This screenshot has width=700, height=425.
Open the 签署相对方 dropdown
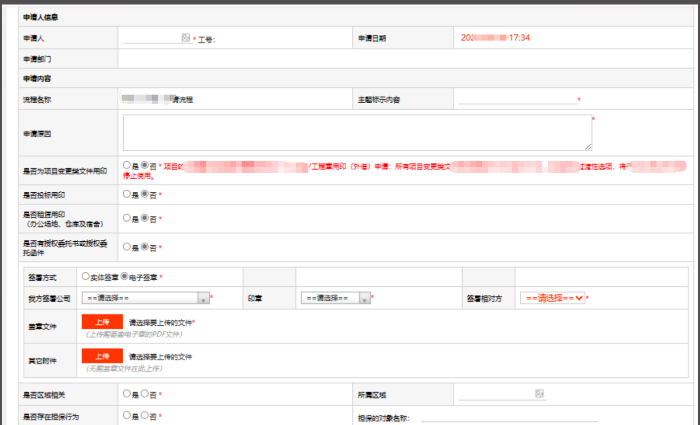(x=552, y=298)
